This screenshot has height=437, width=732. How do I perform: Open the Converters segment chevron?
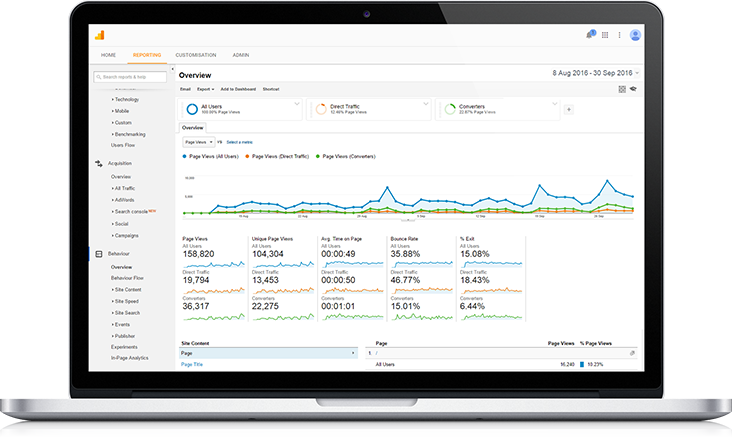point(555,104)
